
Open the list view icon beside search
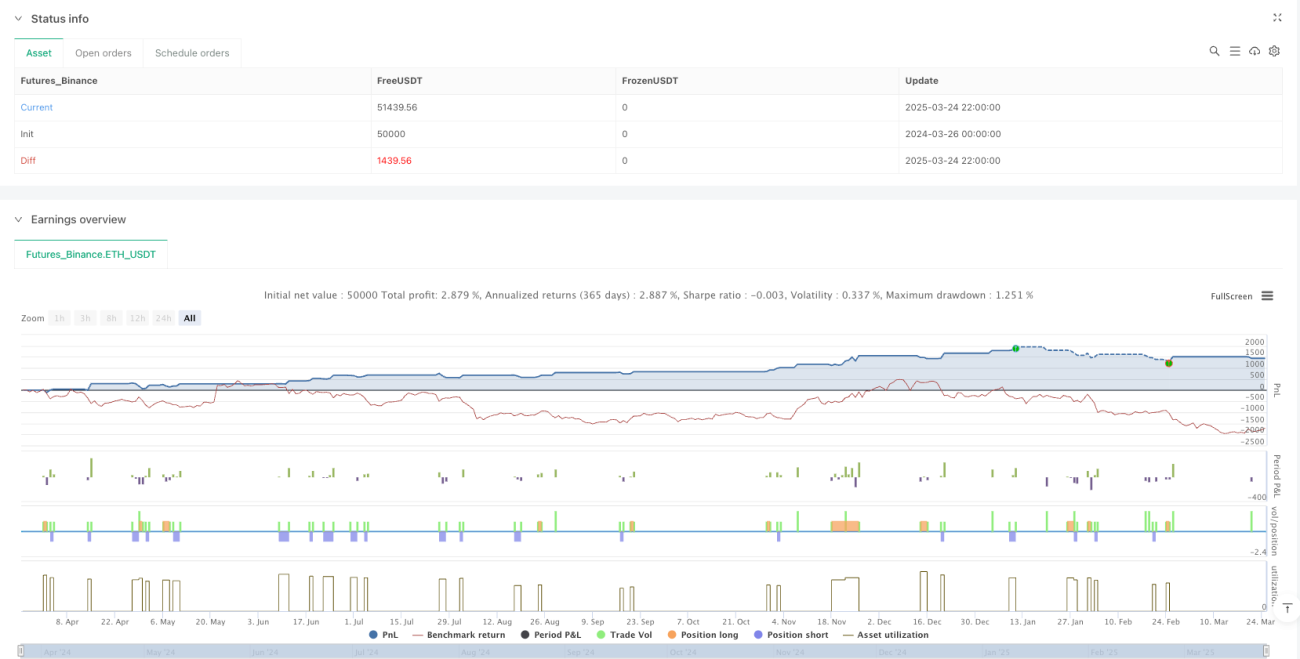1235,51
